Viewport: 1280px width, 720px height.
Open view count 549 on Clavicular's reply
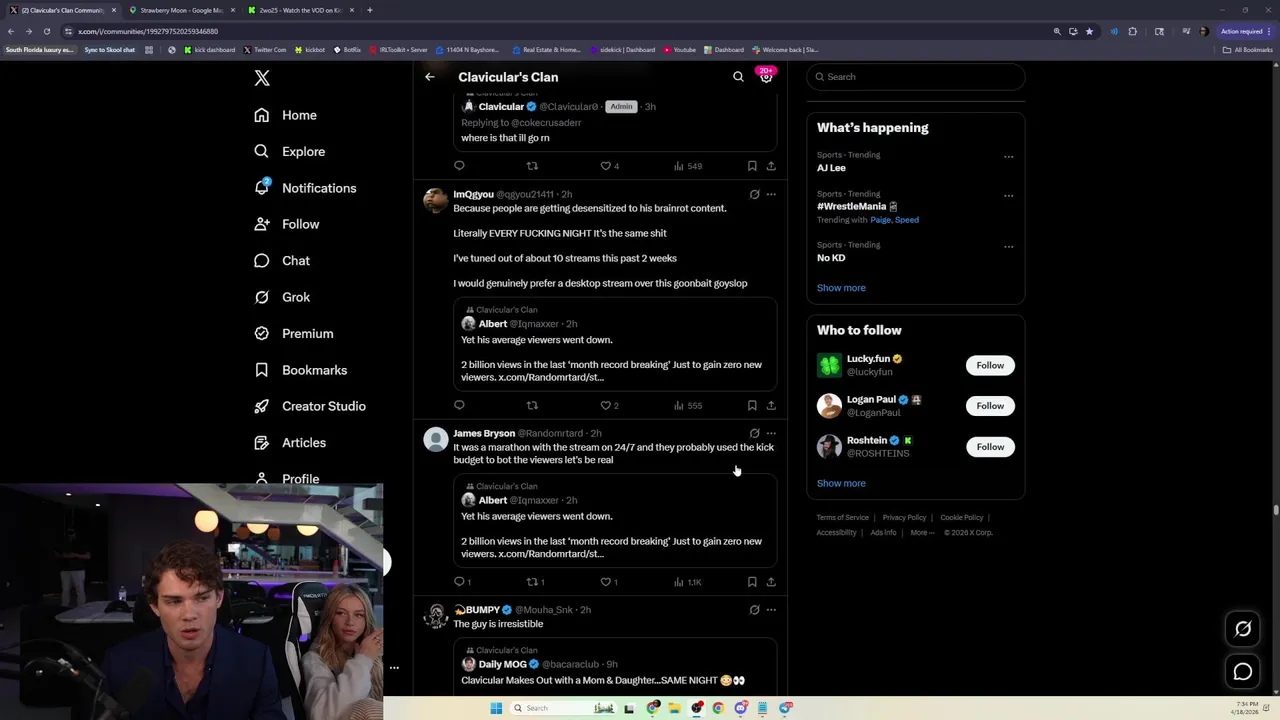688,166
